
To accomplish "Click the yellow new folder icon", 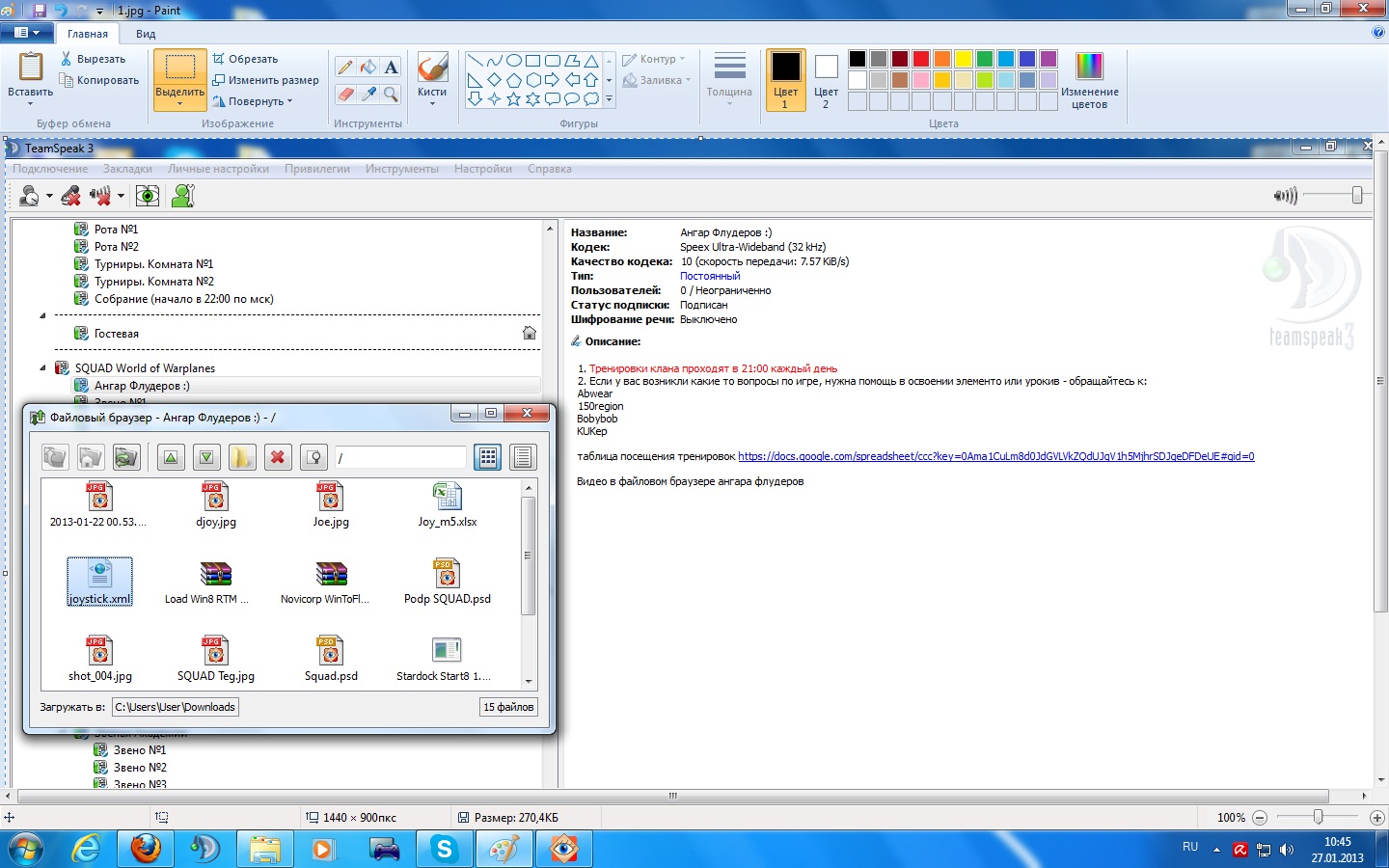I will click(x=242, y=457).
